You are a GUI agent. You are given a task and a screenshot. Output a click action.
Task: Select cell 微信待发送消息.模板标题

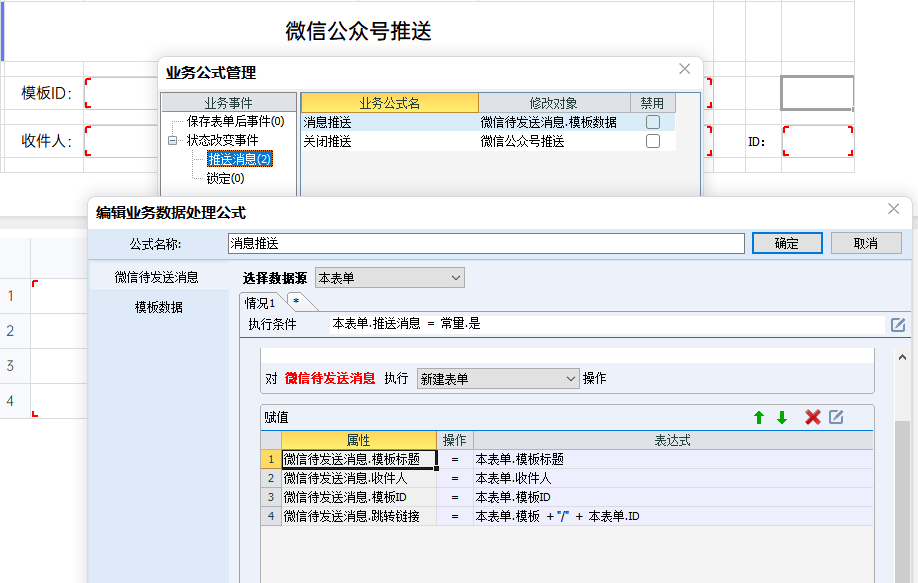(x=359, y=459)
